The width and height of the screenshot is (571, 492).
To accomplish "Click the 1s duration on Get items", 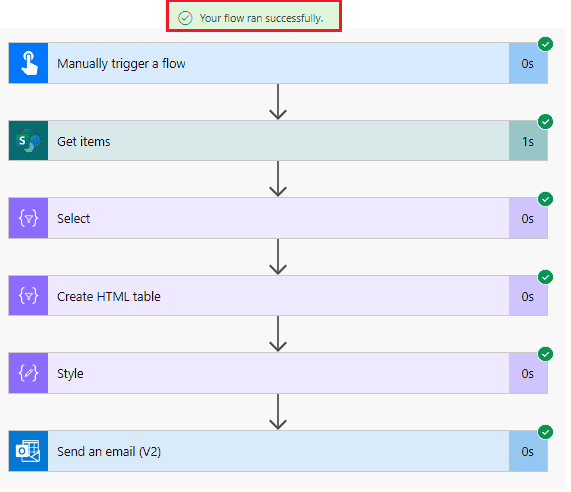I will 528,141.
